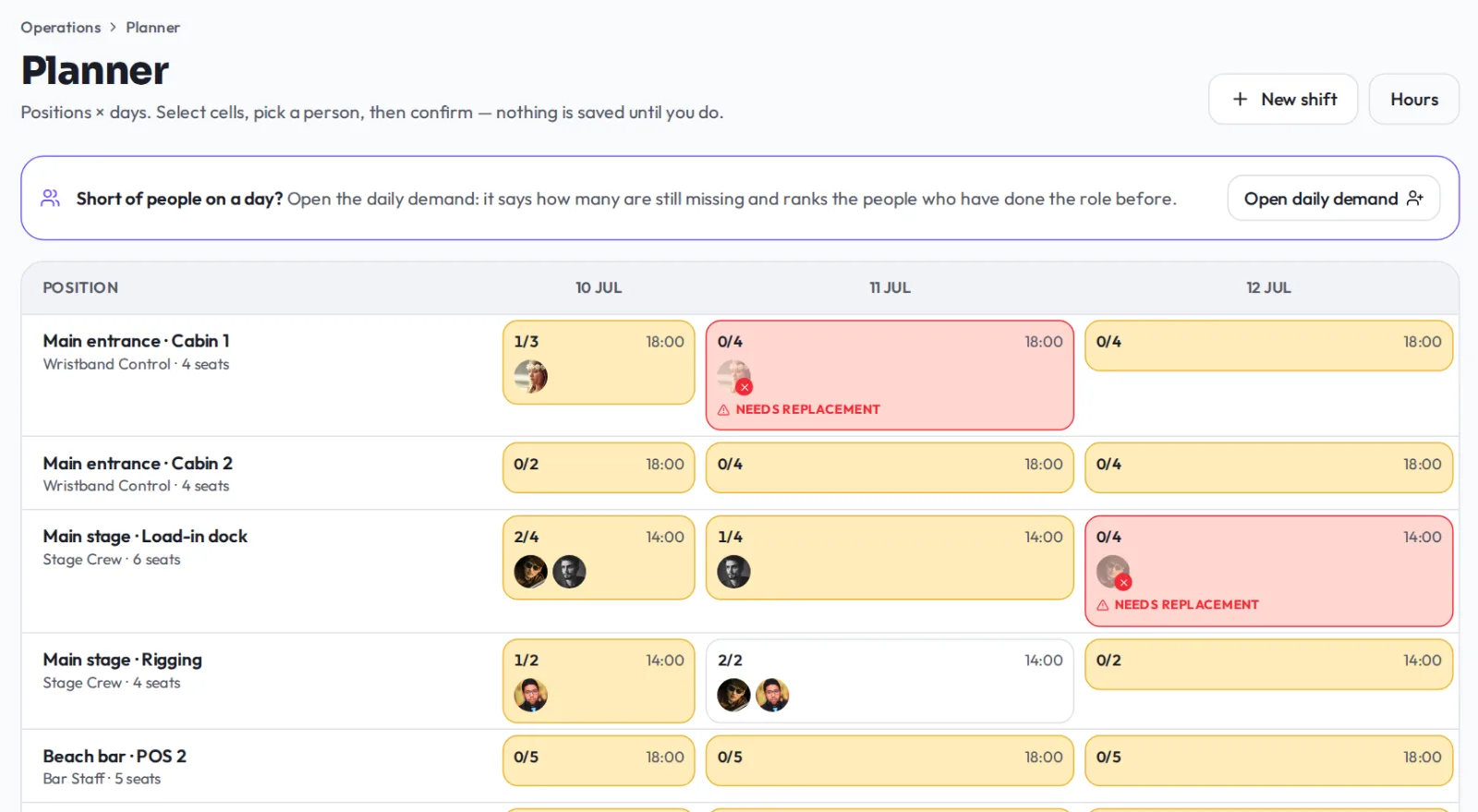This screenshot has height=812, width=1478.
Task: Click 'Bar Staff · 5 seats' subtitle
Action: click(102, 779)
